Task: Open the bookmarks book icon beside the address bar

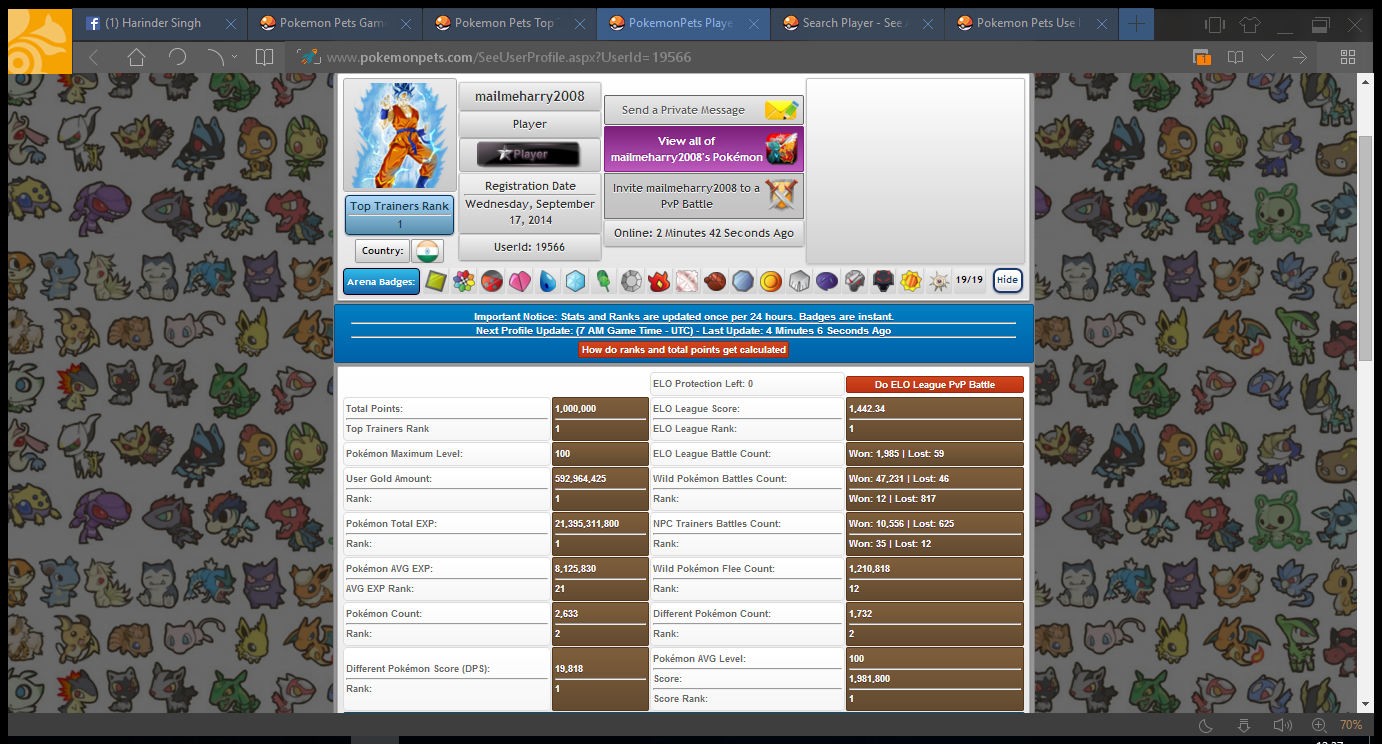Action: tap(264, 57)
